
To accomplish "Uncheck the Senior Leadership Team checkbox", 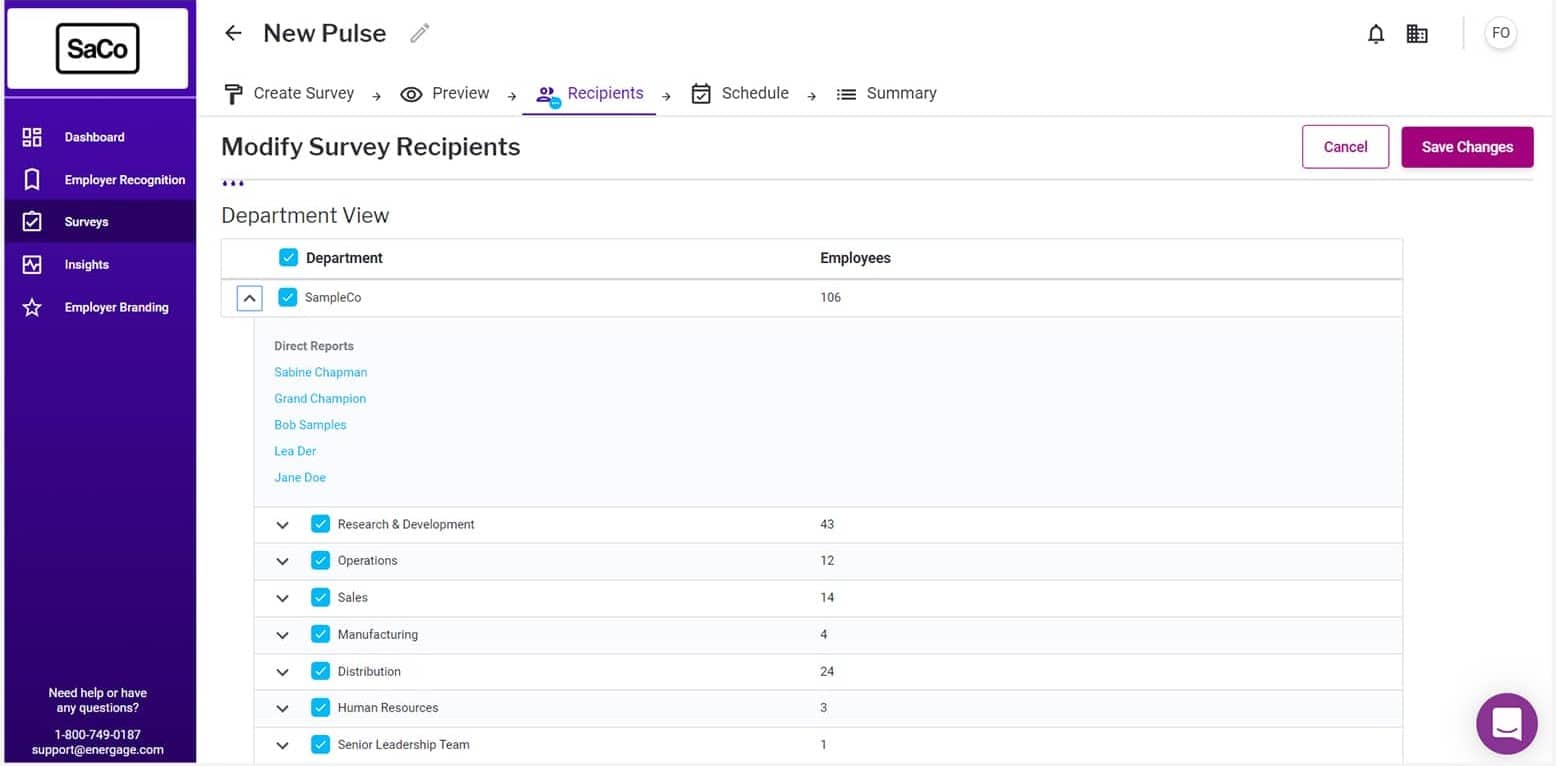I will pyautogui.click(x=320, y=744).
